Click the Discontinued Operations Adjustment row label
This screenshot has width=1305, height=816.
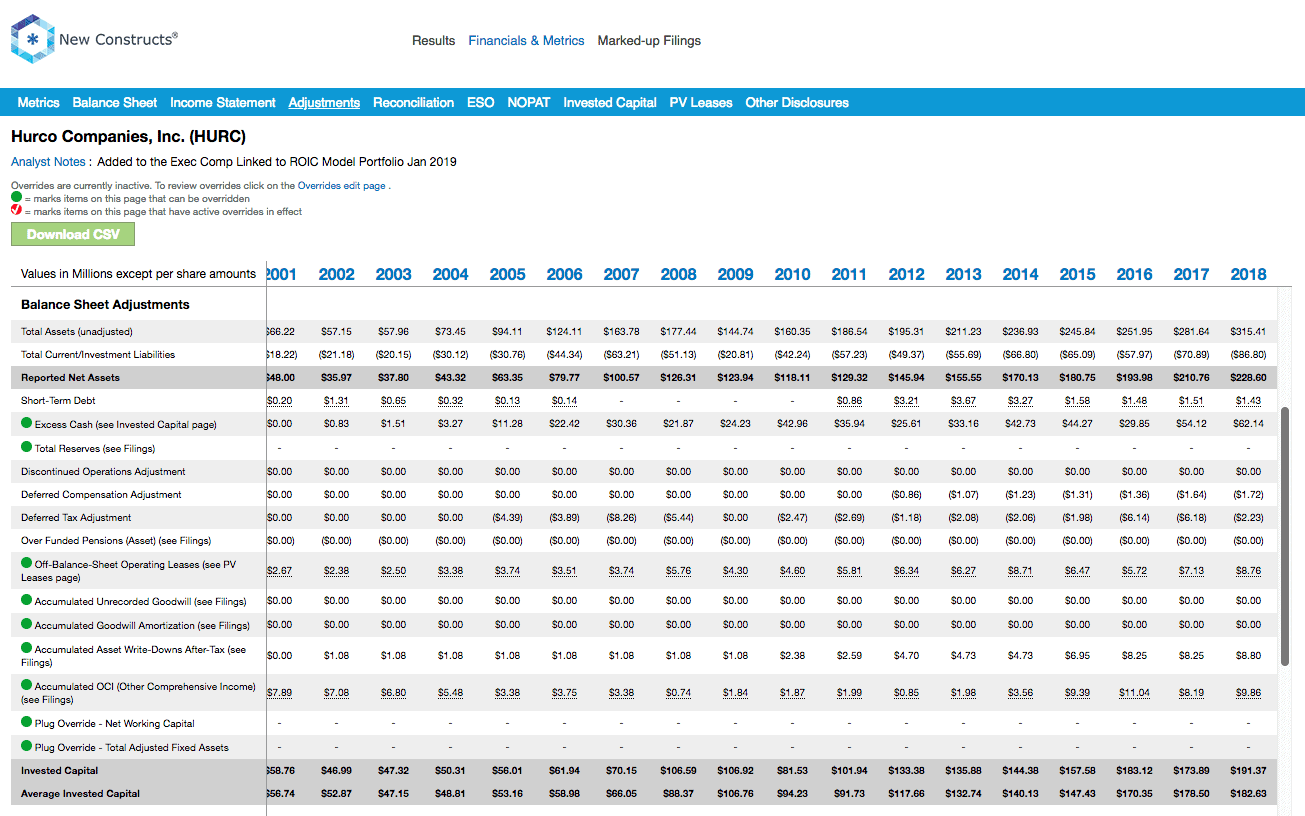pos(103,471)
